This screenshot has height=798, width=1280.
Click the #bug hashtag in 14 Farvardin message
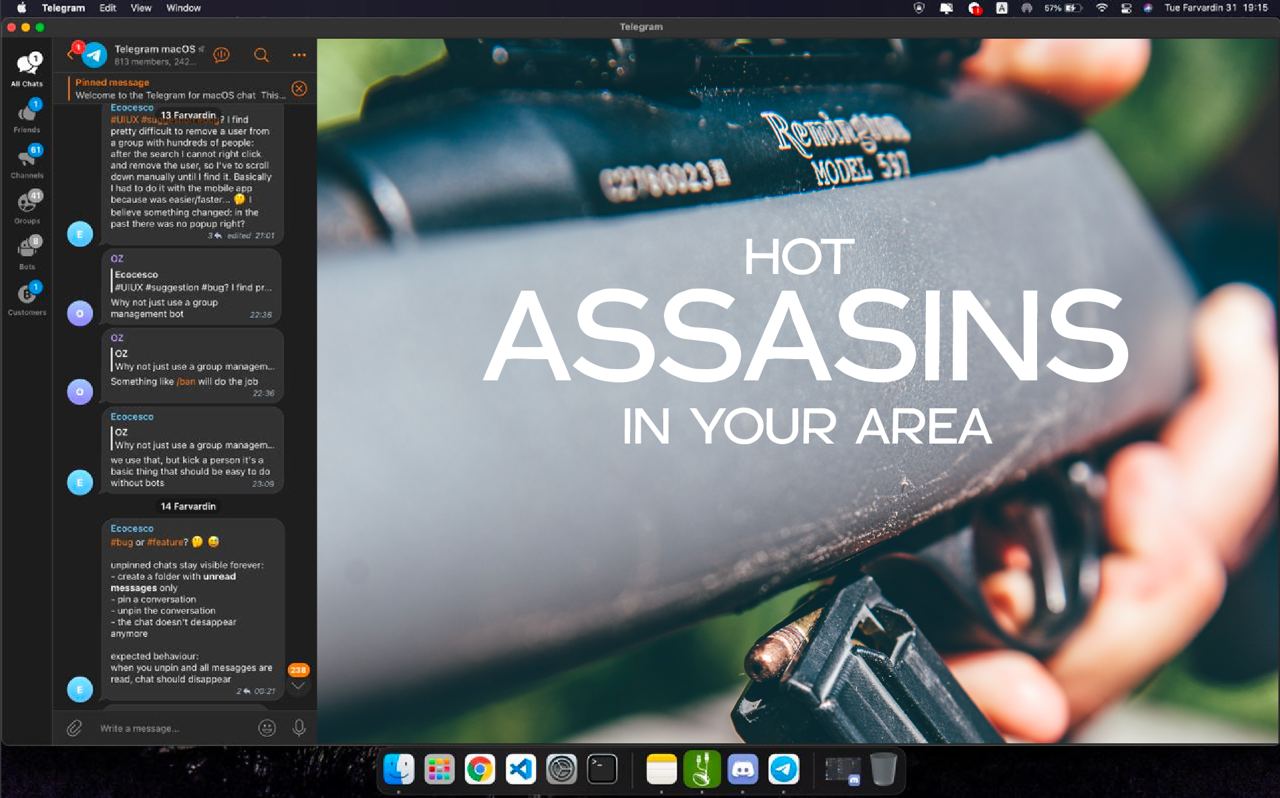pos(121,542)
